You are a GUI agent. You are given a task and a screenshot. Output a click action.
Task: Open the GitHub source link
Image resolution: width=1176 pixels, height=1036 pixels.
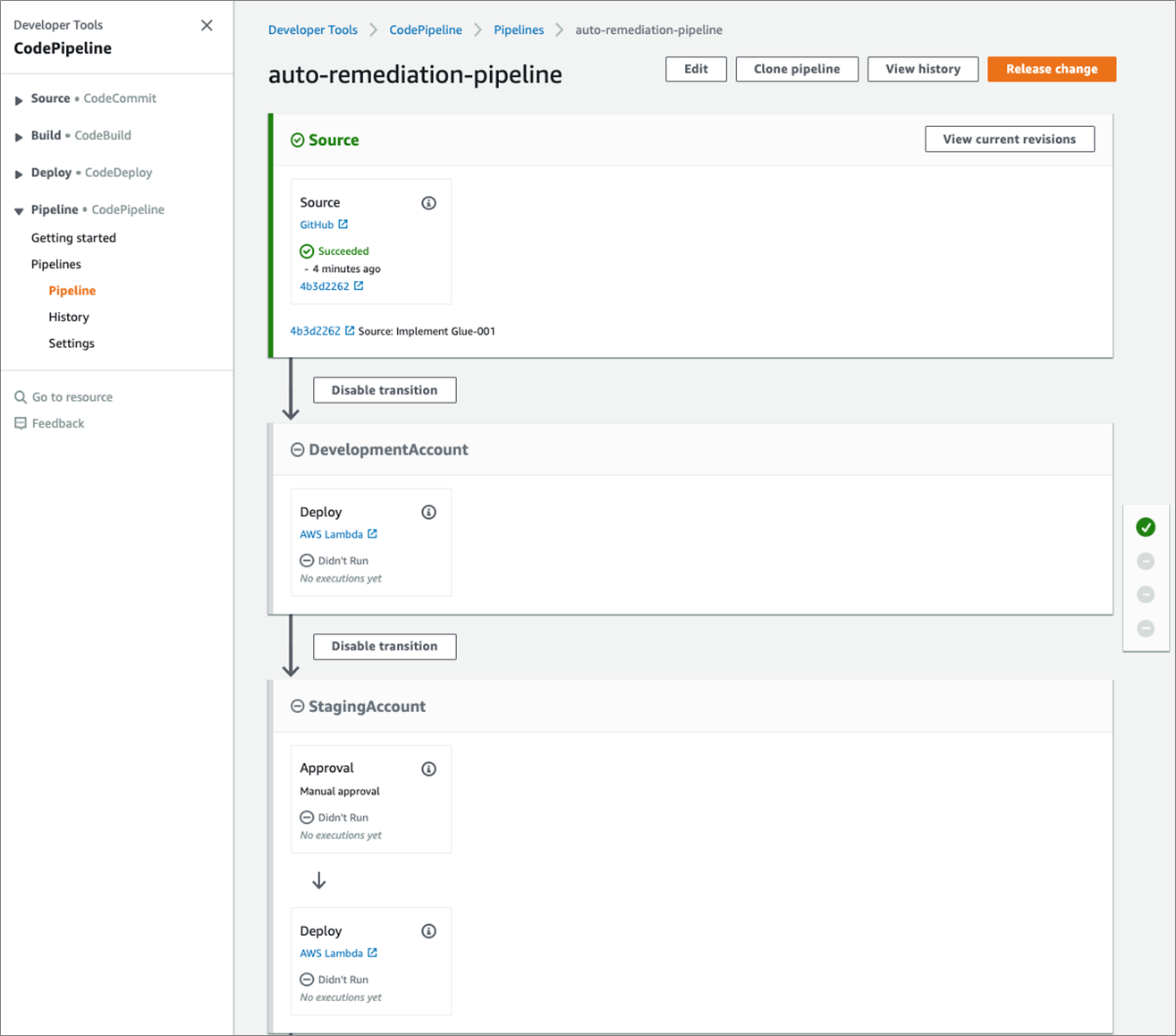pyautogui.click(x=317, y=225)
